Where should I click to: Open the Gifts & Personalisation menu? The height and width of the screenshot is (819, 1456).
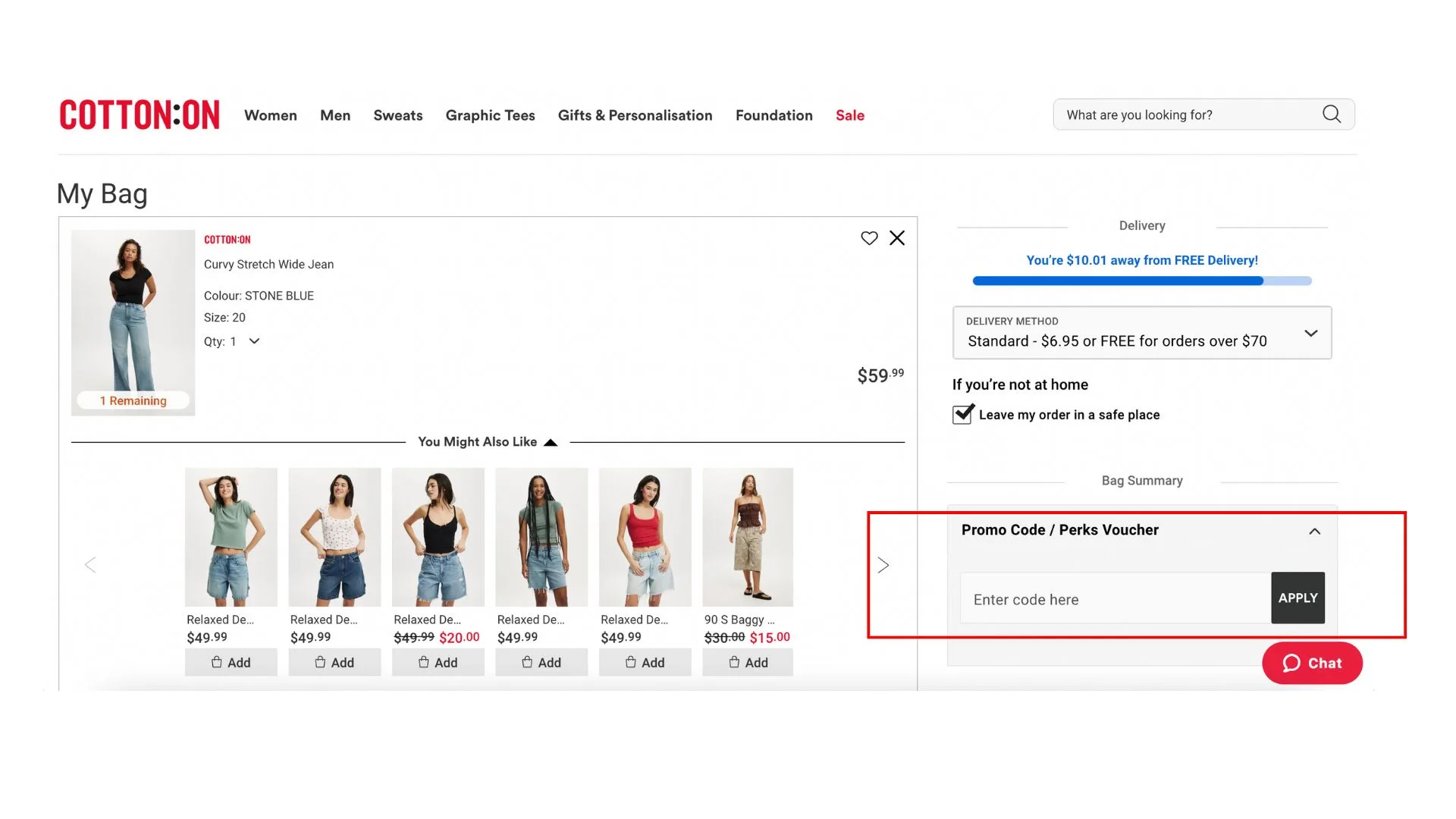pyautogui.click(x=635, y=115)
